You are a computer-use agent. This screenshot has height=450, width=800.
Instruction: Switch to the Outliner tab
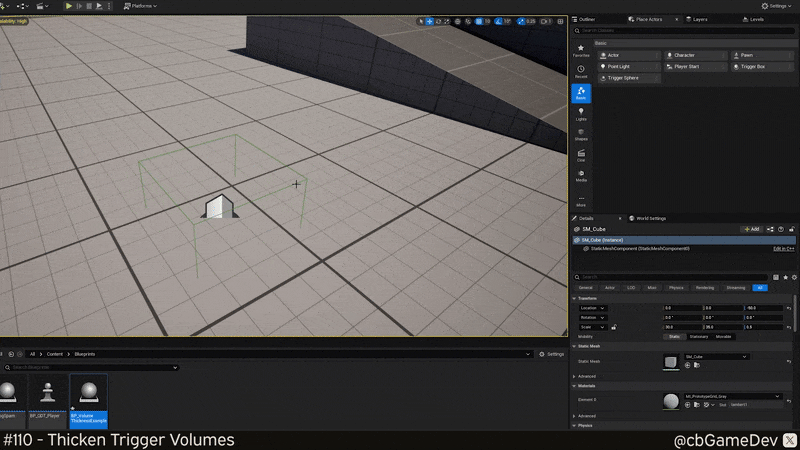[x=584, y=19]
